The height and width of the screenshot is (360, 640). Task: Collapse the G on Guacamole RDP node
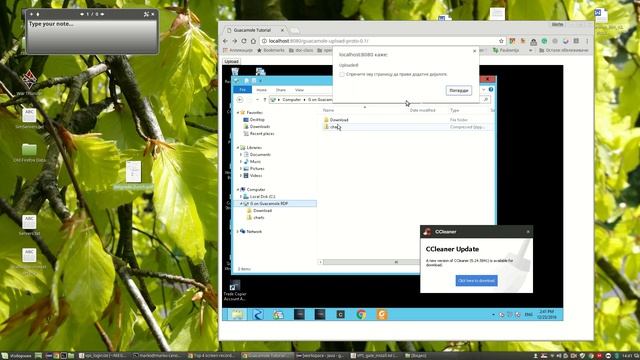[x=241, y=204]
